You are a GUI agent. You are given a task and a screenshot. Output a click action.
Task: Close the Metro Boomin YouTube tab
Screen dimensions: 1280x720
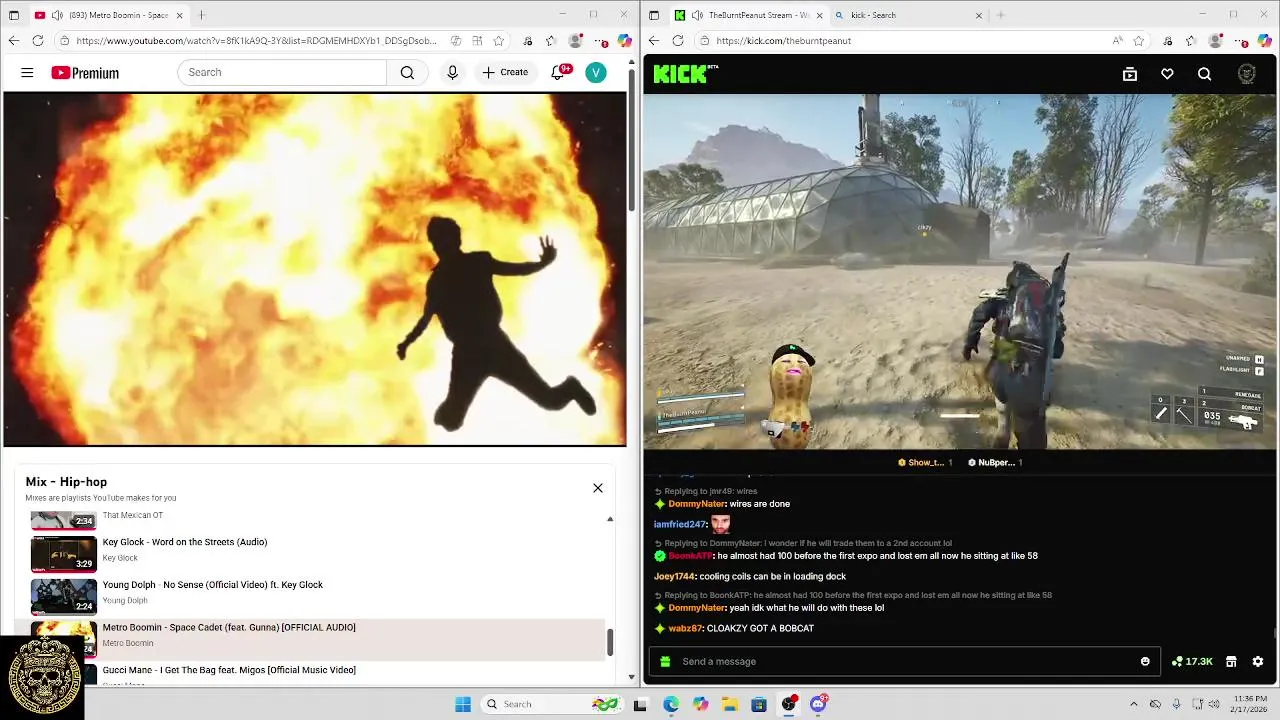pyautogui.click(x=181, y=15)
